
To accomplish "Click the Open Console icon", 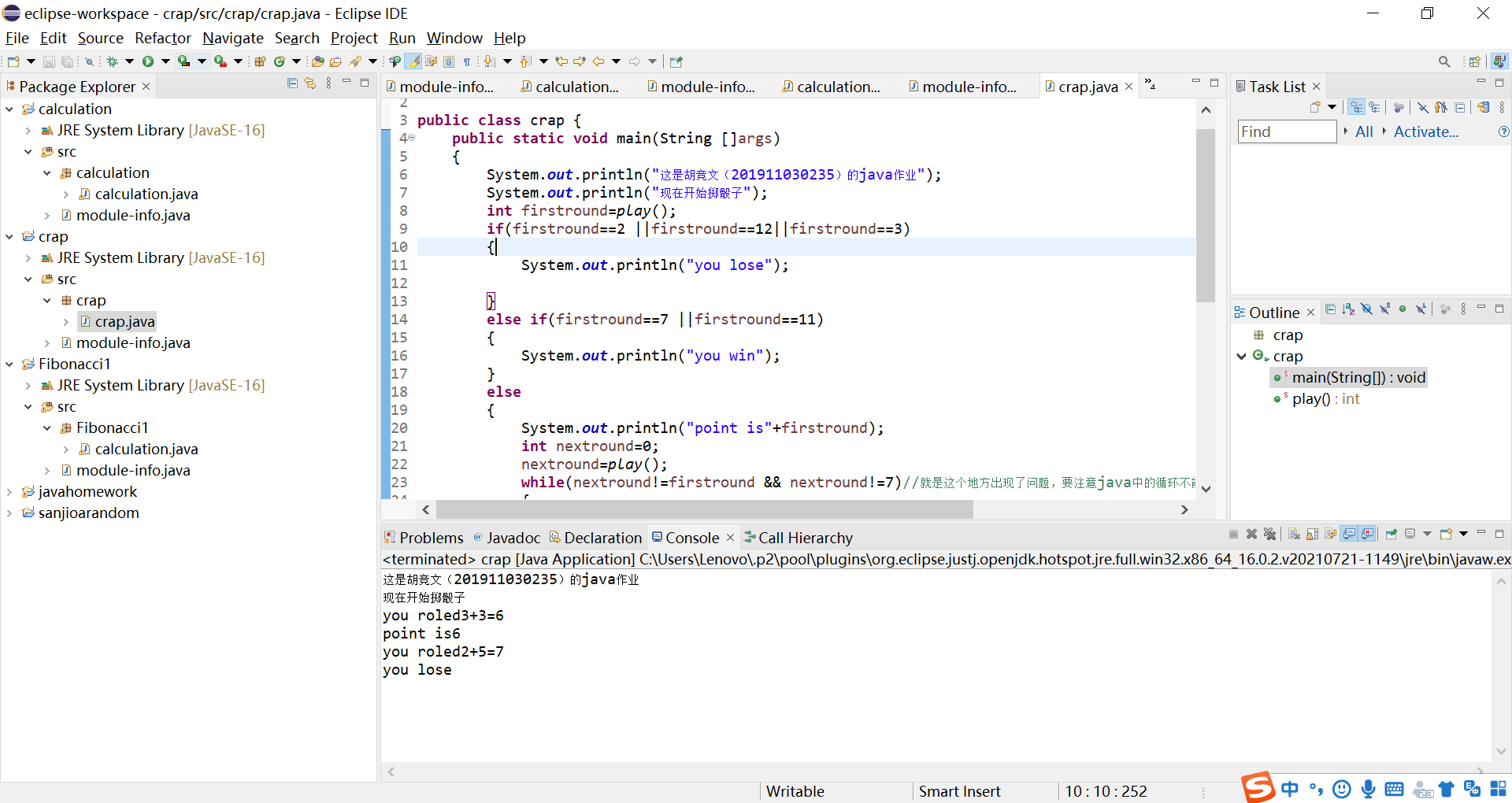I will point(1445,534).
